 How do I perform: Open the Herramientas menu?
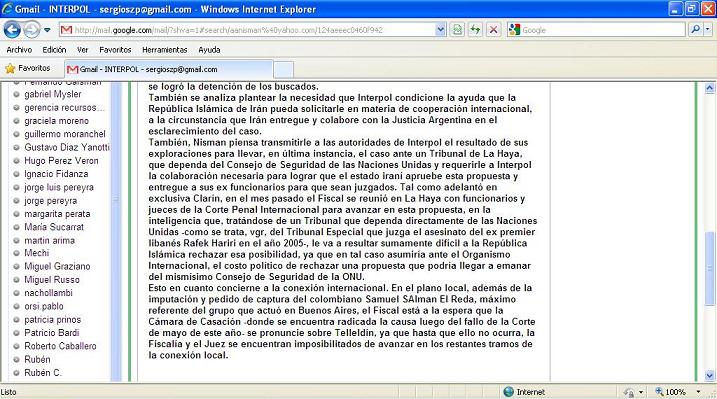click(x=165, y=50)
